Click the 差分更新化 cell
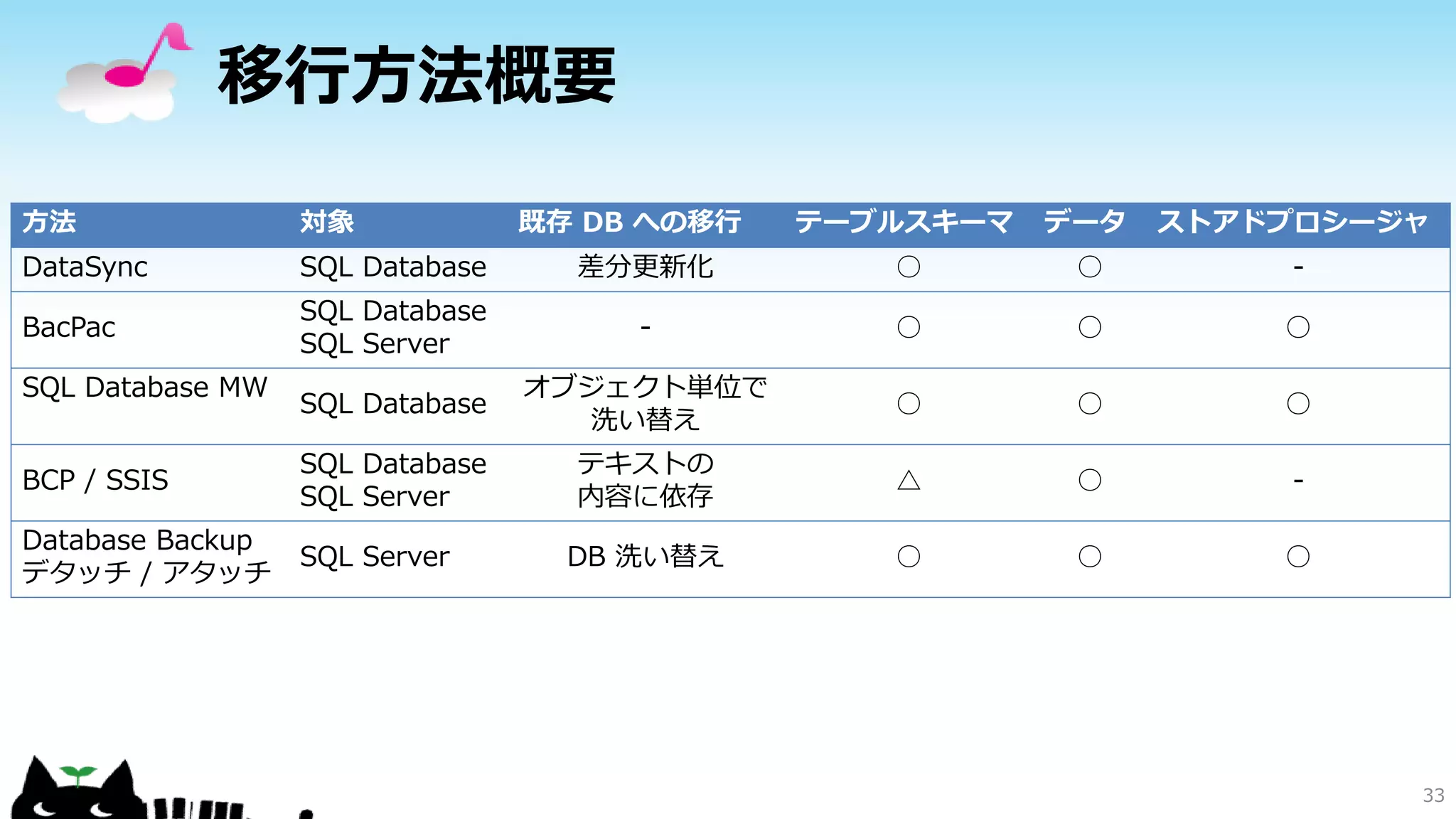The width and height of the screenshot is (1456, 819). [646, 267]
